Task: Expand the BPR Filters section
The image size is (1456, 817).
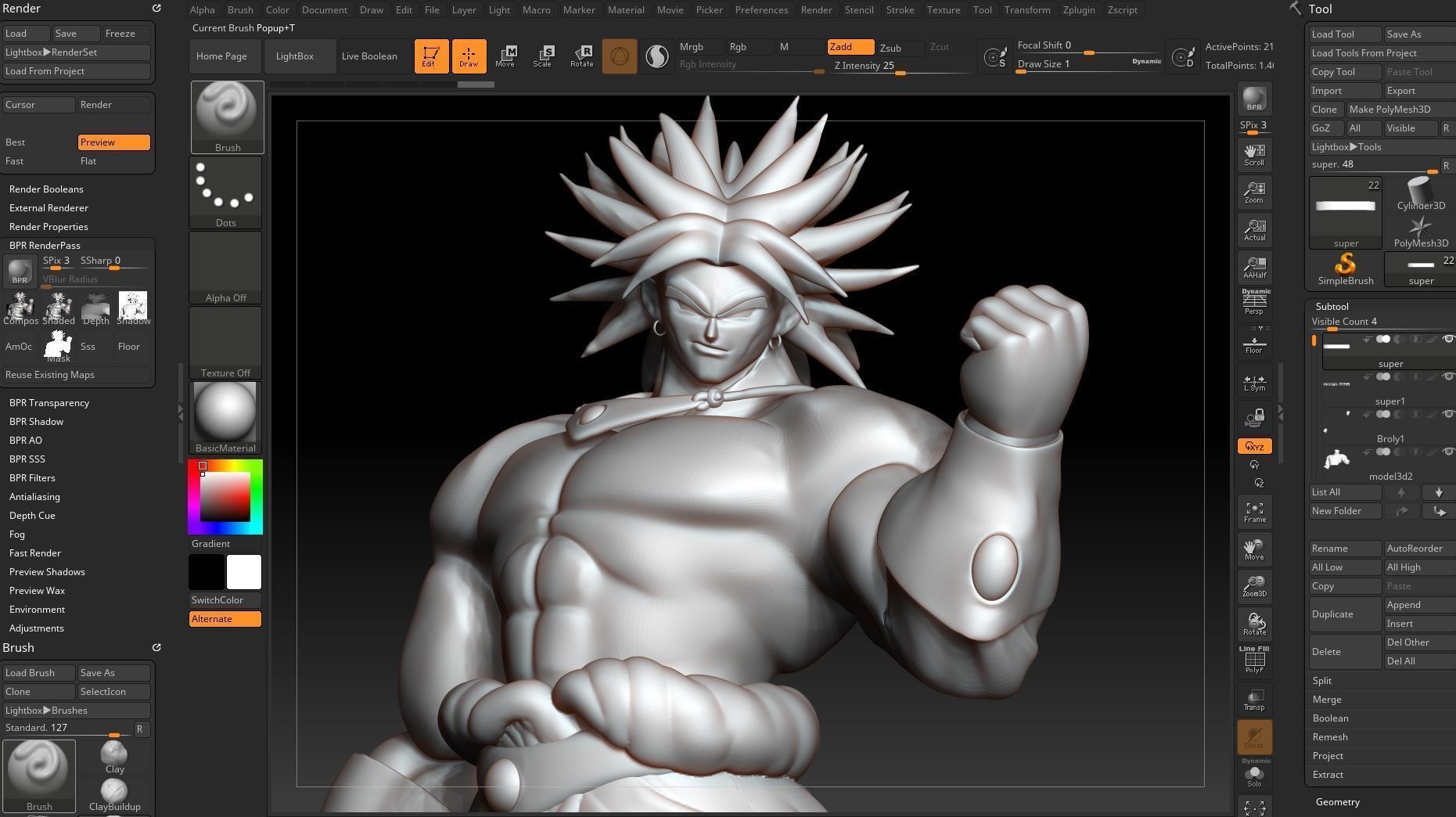Action: 32,478
